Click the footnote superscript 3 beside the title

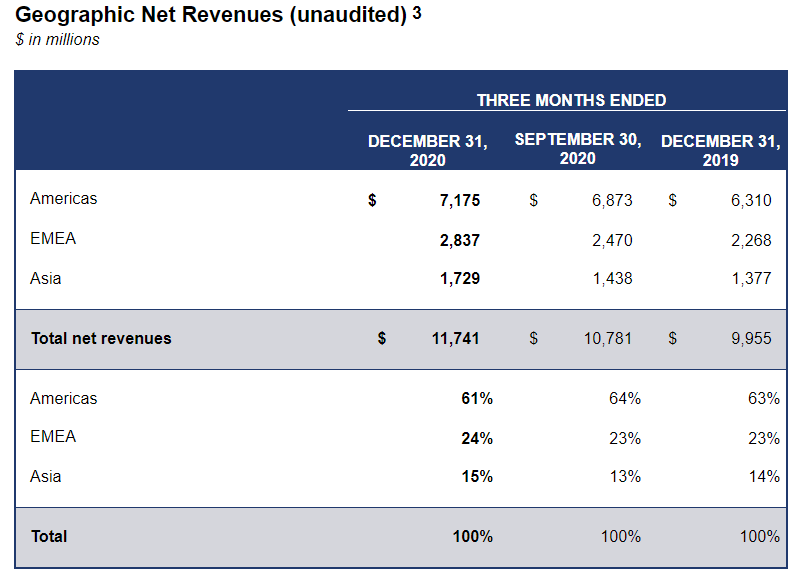(x=417, y=13)
